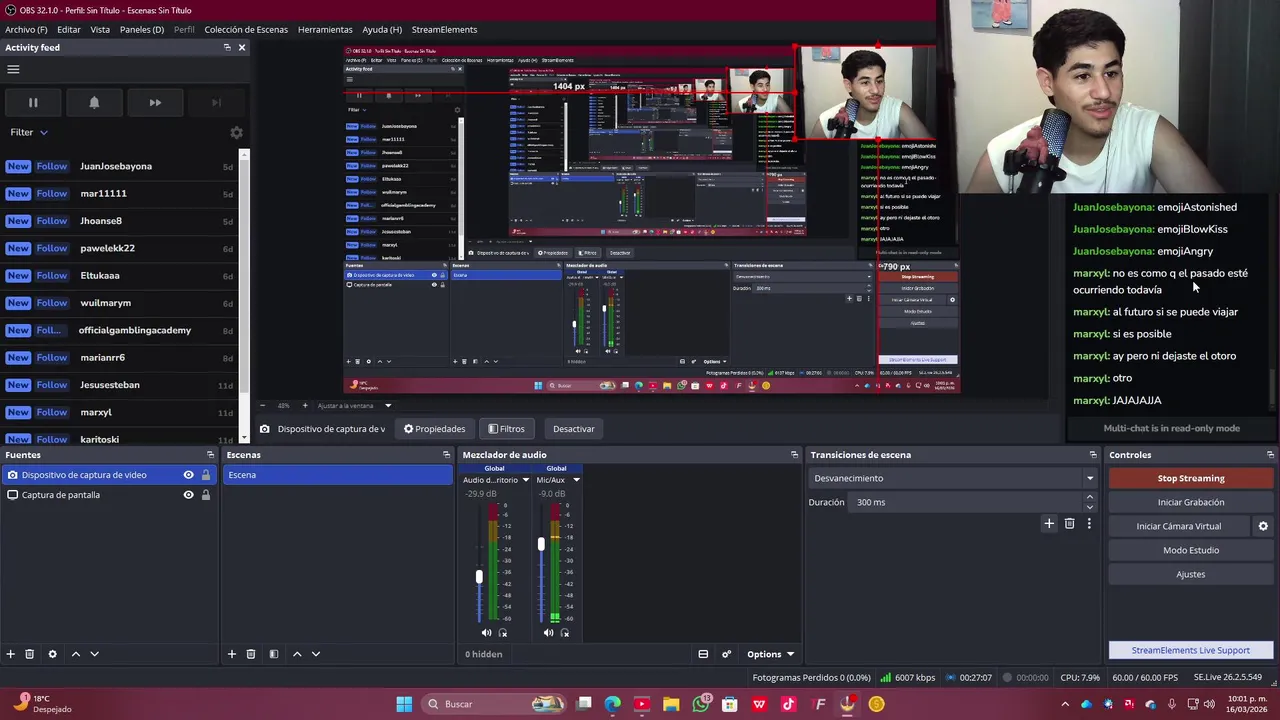Toggle lock on Dispositivo de captura de video
This screenshot has width=1280, height=720.
click(x=206, y=475)
